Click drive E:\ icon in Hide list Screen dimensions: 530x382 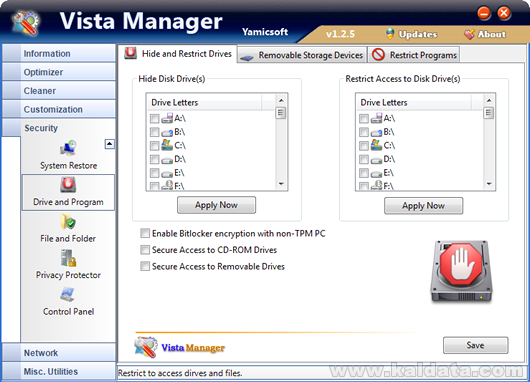coord(167,174)
